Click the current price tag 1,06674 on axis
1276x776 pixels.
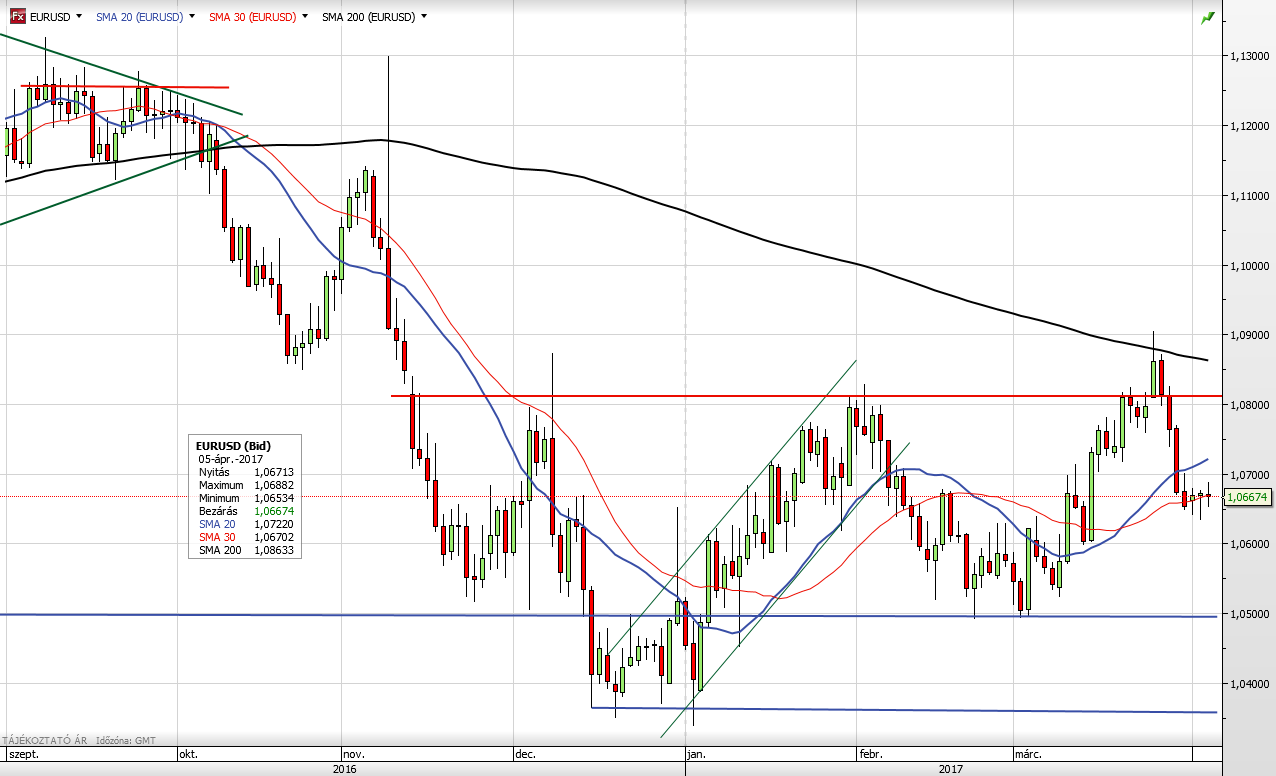pyautogui.click(x=1247, y=496)
